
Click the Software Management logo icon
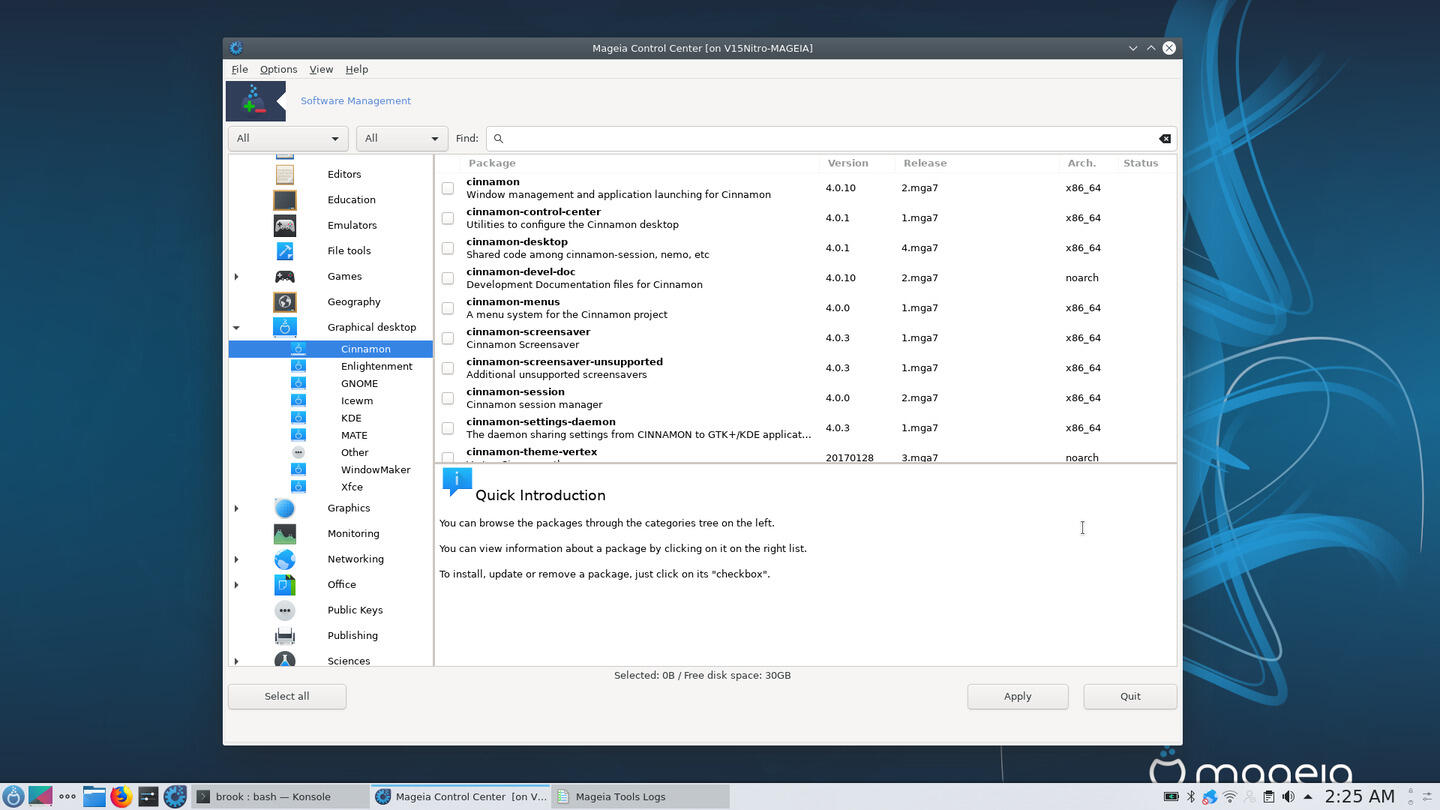(x=256, y=101)
